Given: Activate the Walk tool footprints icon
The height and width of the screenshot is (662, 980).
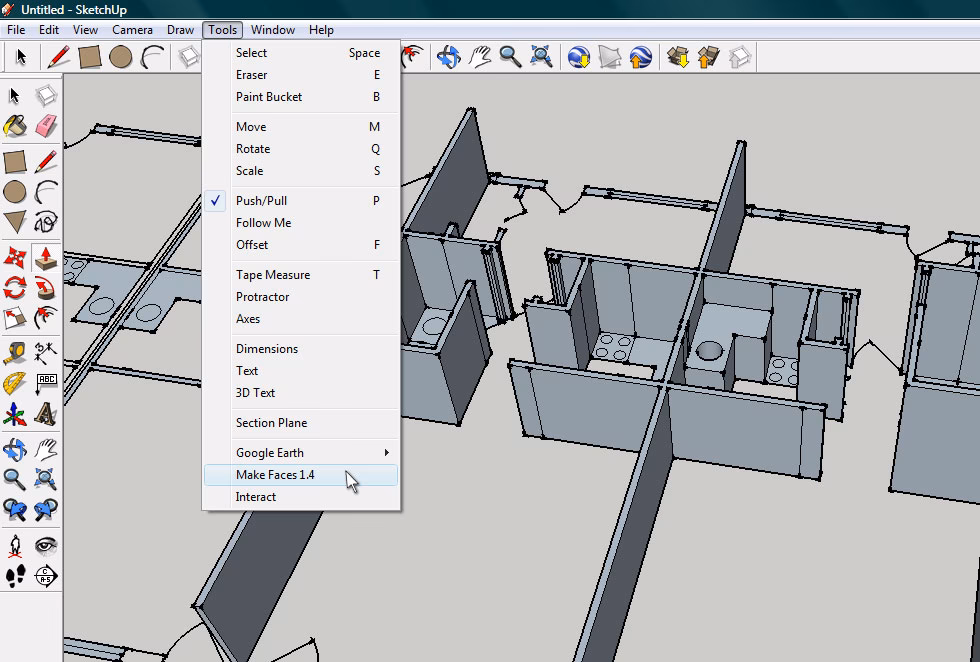Looking at the screenshot, I should pyautogui.click(x=15, y=576).
